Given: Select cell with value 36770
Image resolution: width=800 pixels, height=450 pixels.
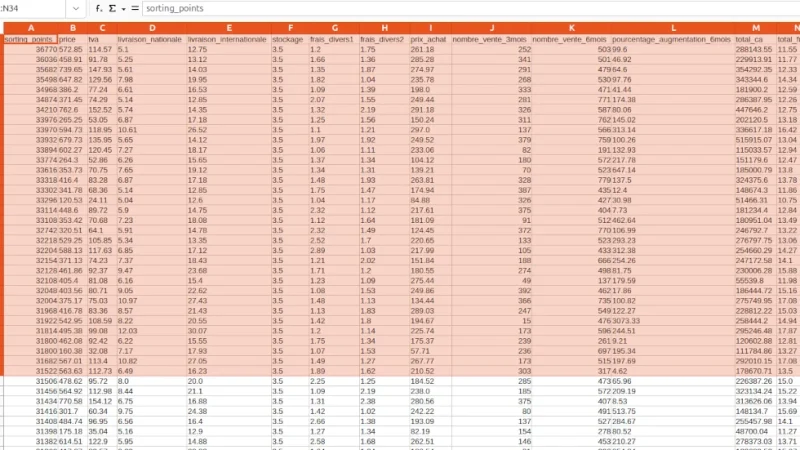Looking at the screenshot, I should pyautogui.click(x=31, y=49).
